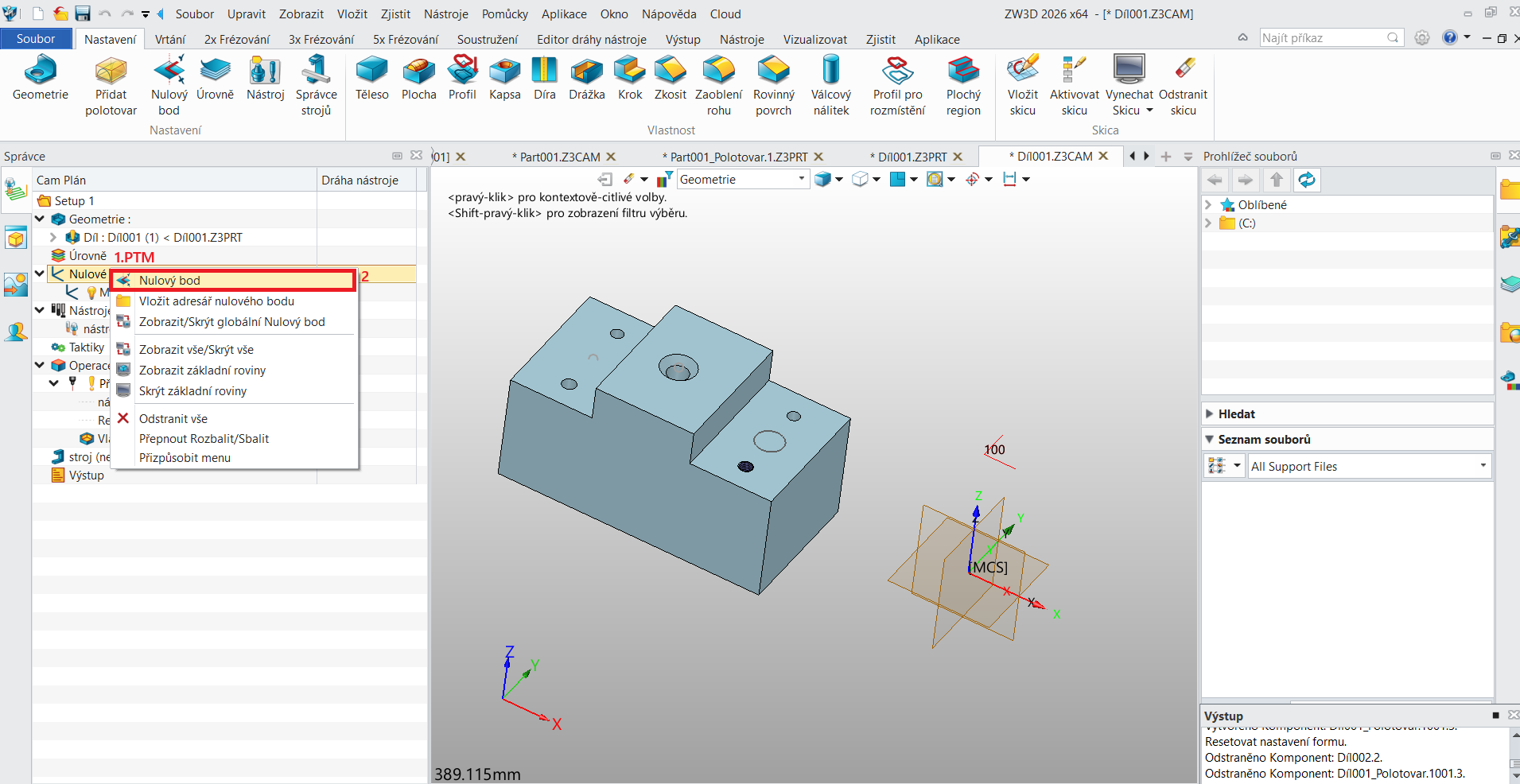Click the blue Soubor button
The width and height of the screenshot is (1520, 784).
tap(36, 39)
